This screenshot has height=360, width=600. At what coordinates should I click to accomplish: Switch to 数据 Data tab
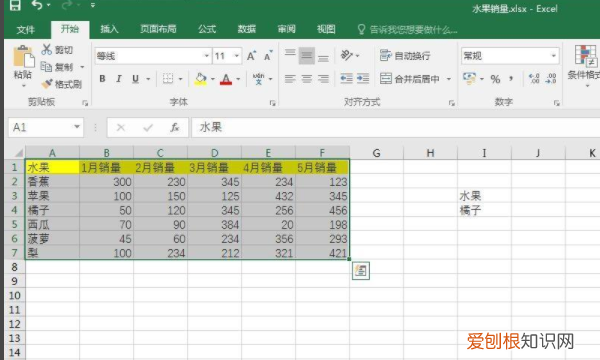[247, 29]
